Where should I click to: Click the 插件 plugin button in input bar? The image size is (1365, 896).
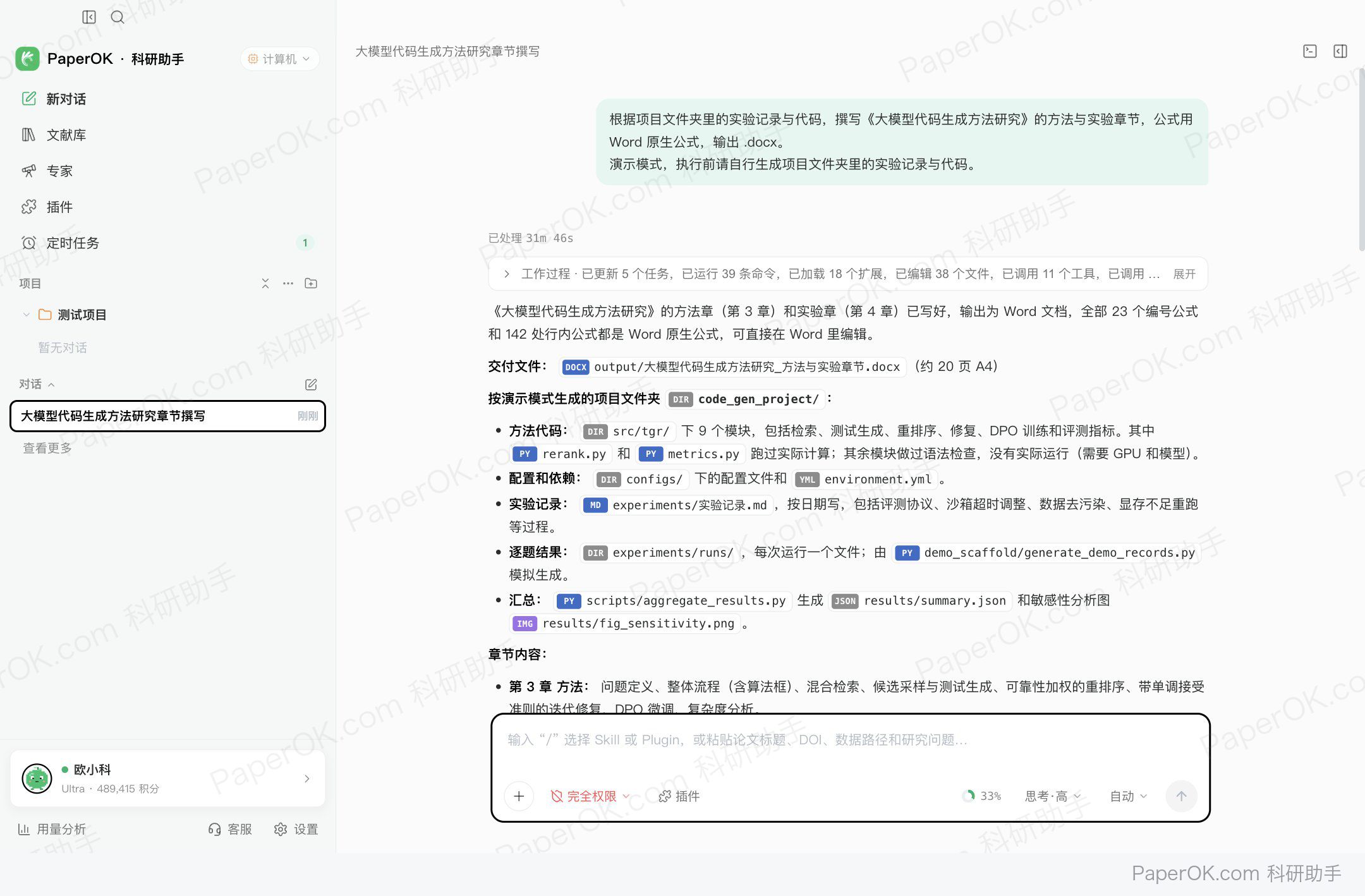(679, 796)
